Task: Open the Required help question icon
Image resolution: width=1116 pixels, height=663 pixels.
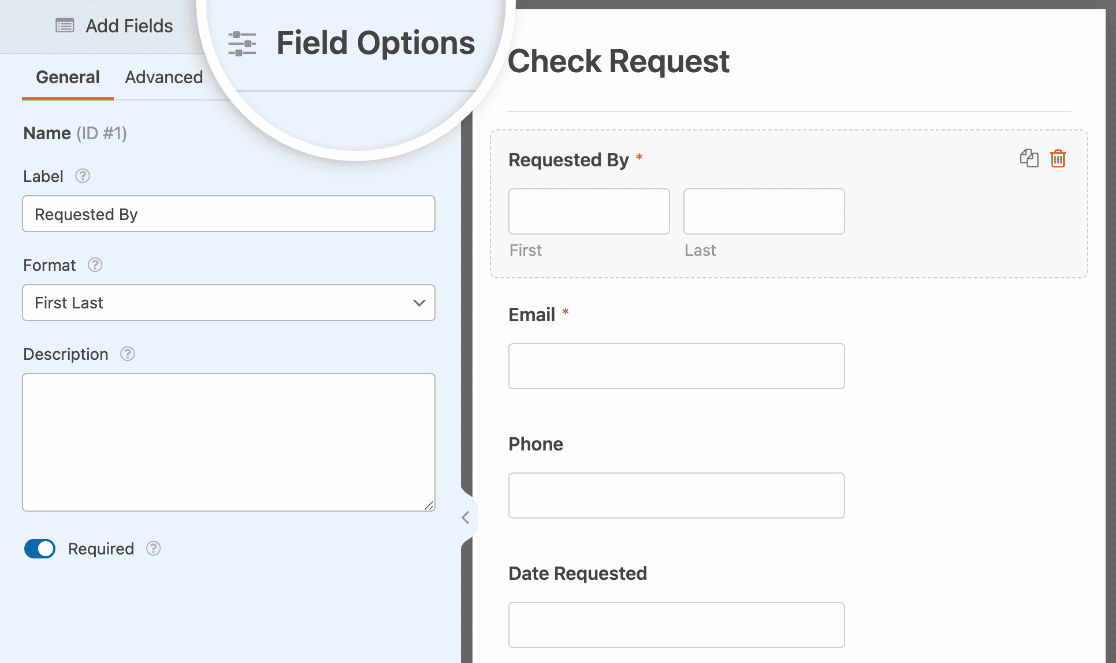Action: pos(153,548)
